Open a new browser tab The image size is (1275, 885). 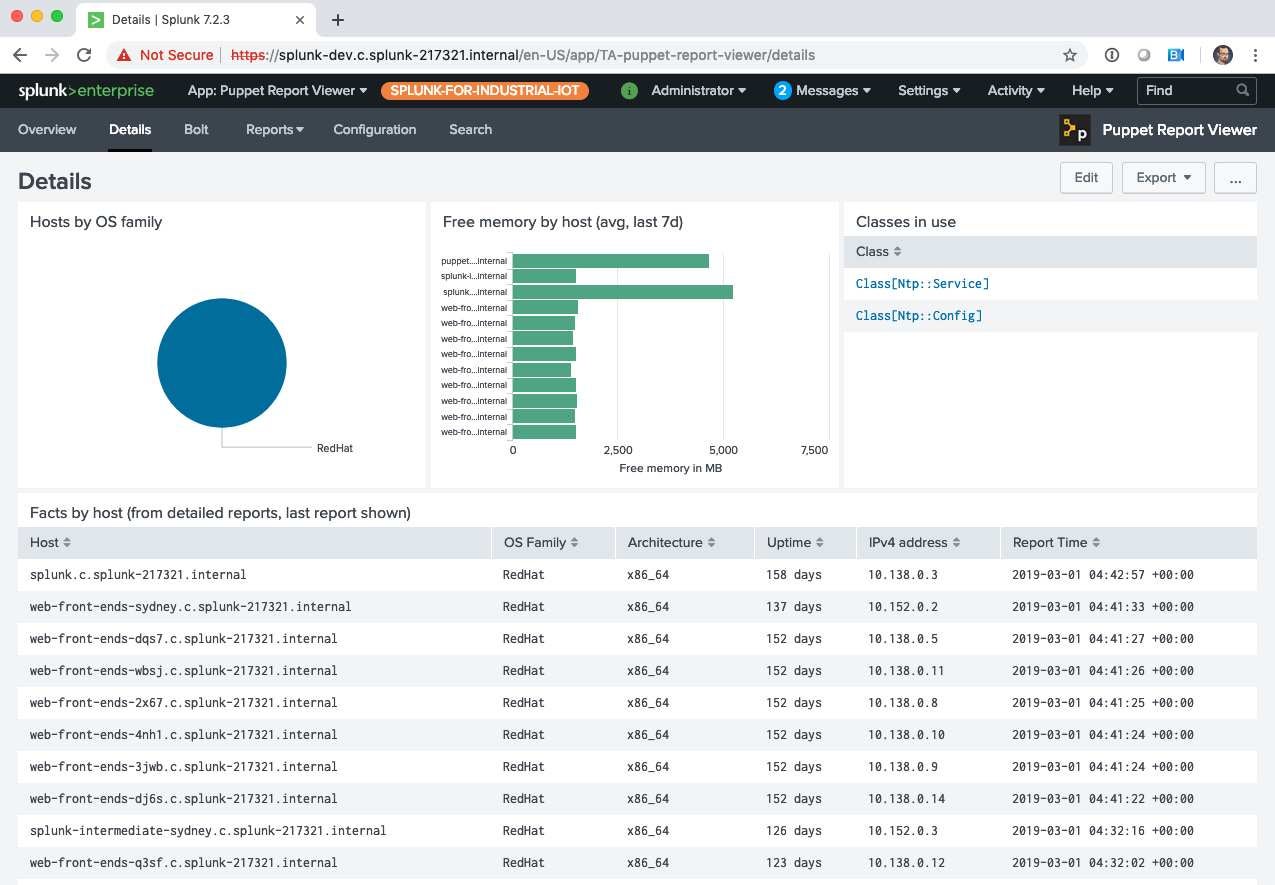coord(338,20)
